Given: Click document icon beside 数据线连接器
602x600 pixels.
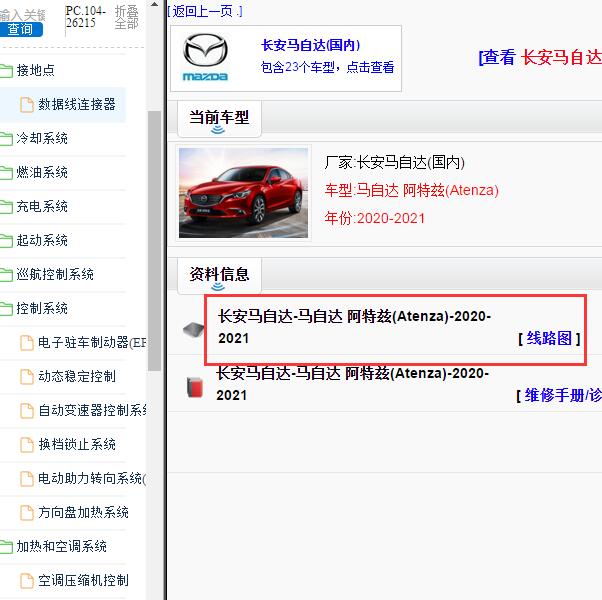Looking at the screenshot, I should [27, 105].
